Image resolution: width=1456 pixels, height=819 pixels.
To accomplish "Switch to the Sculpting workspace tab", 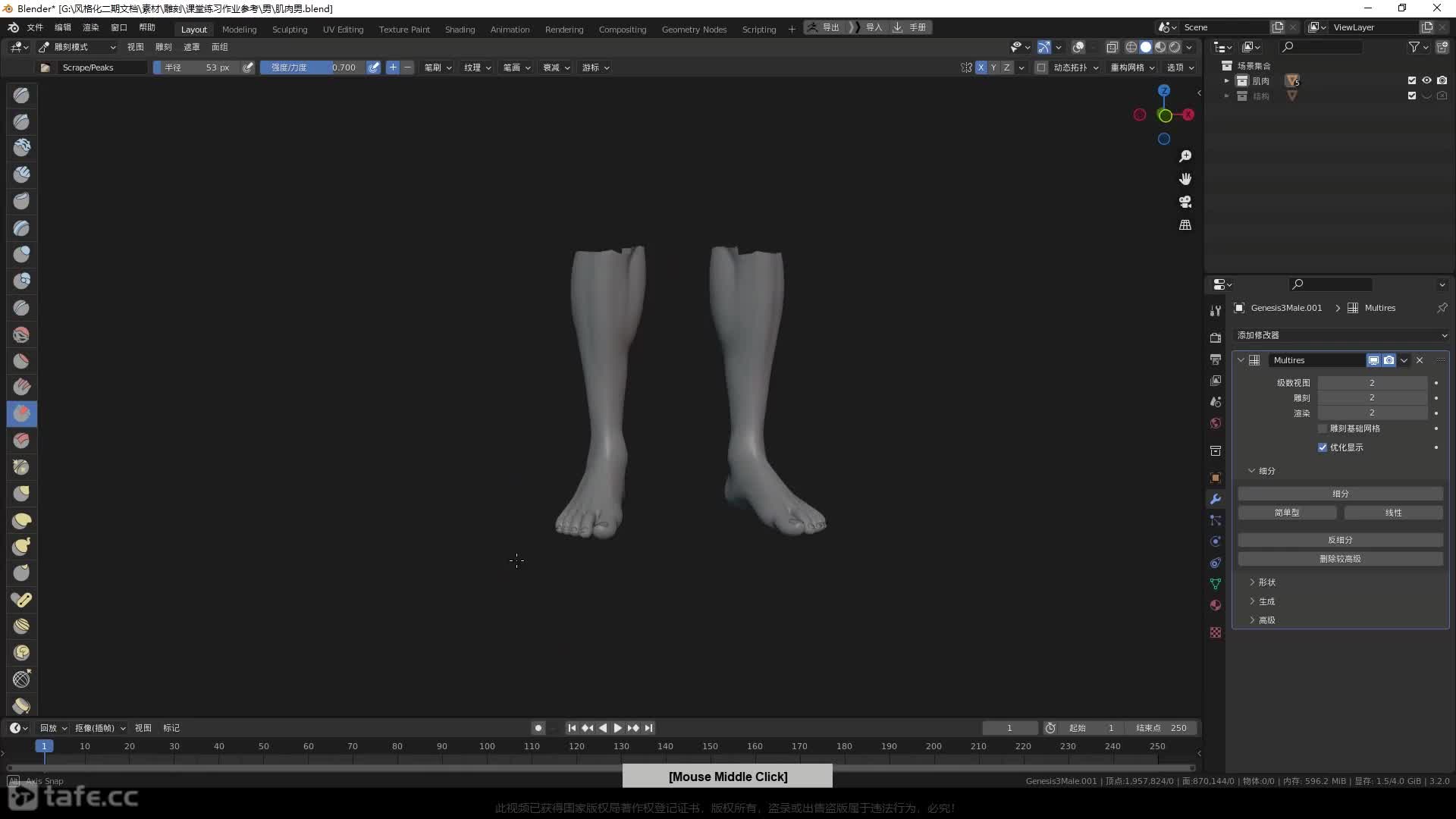I will click(290, 29).
